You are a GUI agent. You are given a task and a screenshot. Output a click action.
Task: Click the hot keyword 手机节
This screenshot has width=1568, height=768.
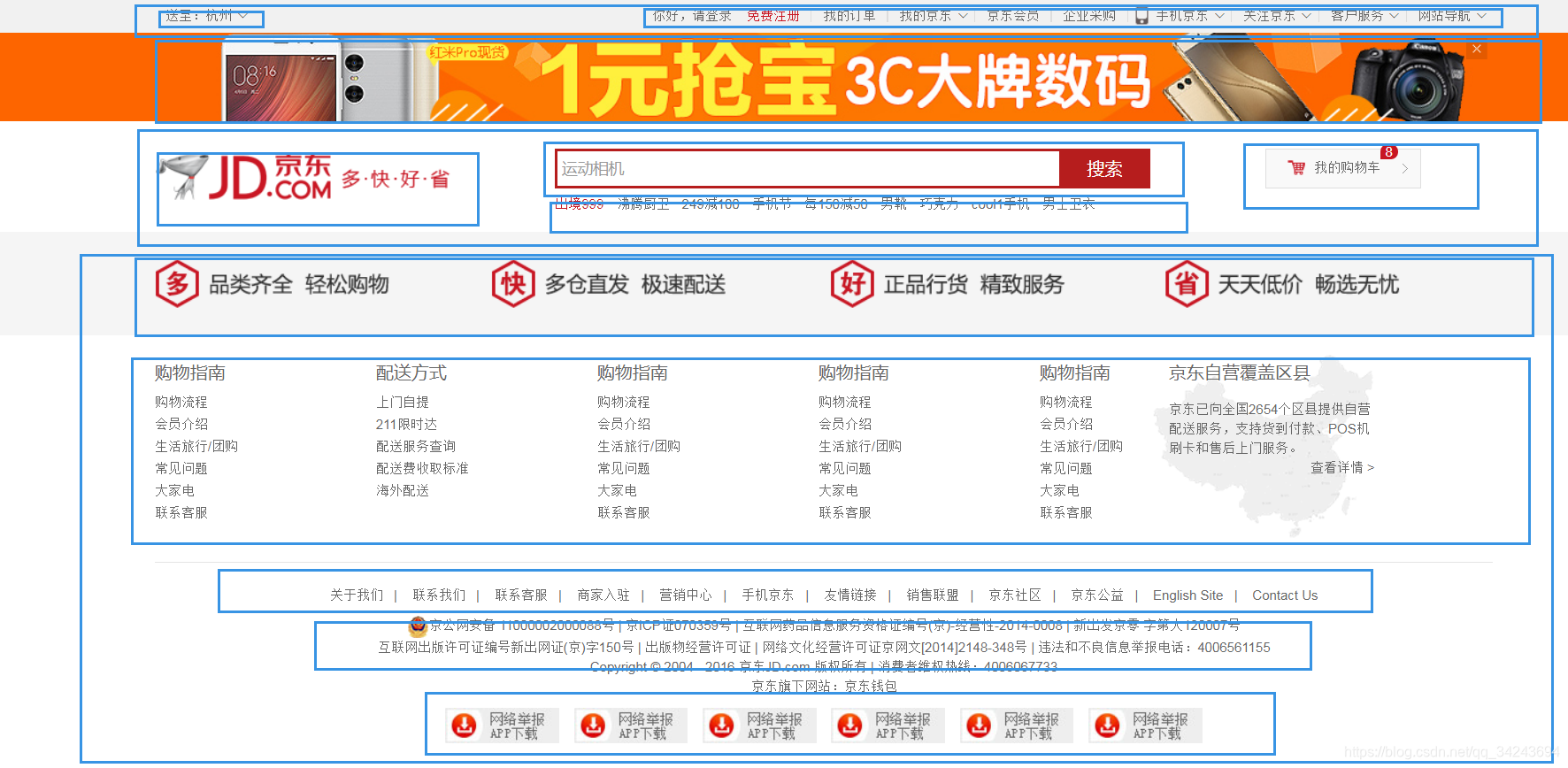tap(772, 204)
